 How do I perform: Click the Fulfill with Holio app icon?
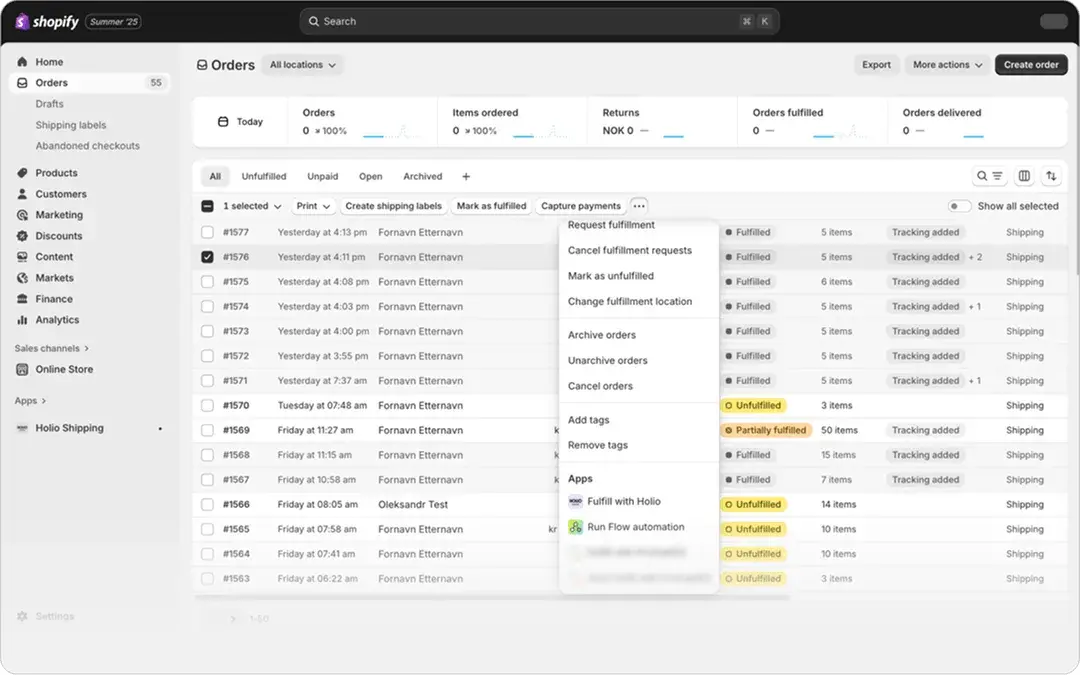575,502
